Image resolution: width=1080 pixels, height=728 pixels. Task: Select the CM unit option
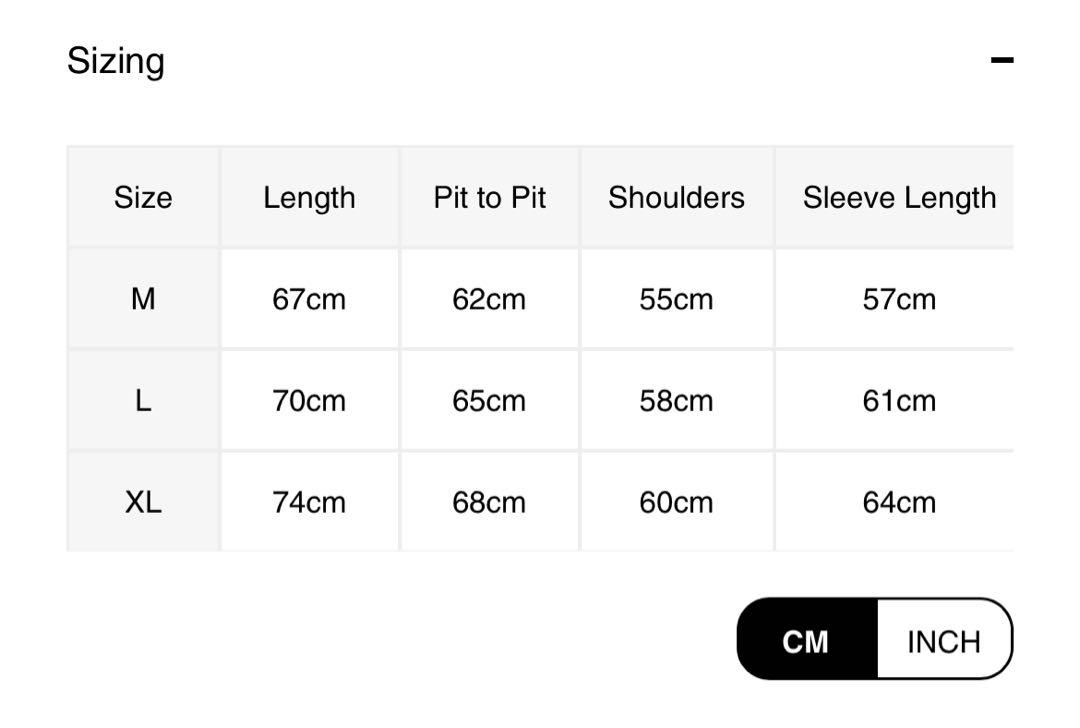807,641
